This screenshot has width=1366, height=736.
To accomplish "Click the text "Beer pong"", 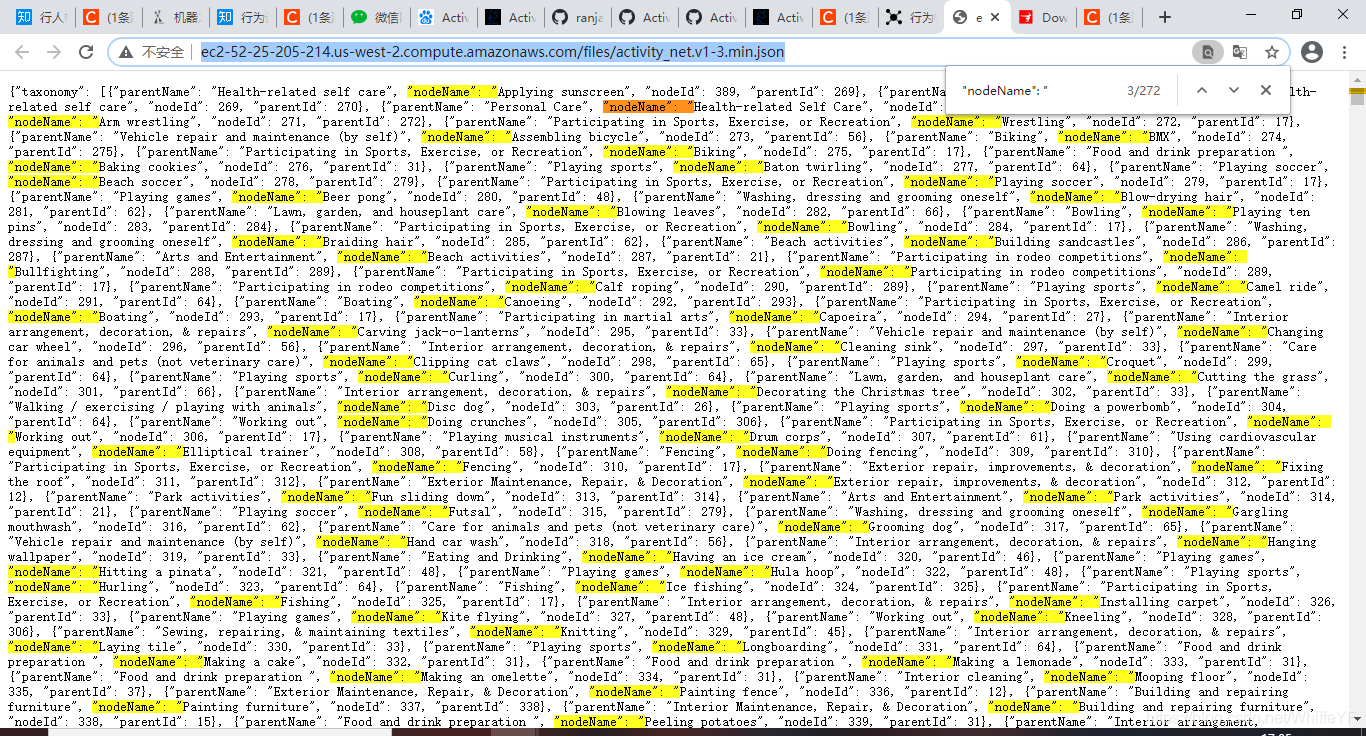I will point(354,197).
